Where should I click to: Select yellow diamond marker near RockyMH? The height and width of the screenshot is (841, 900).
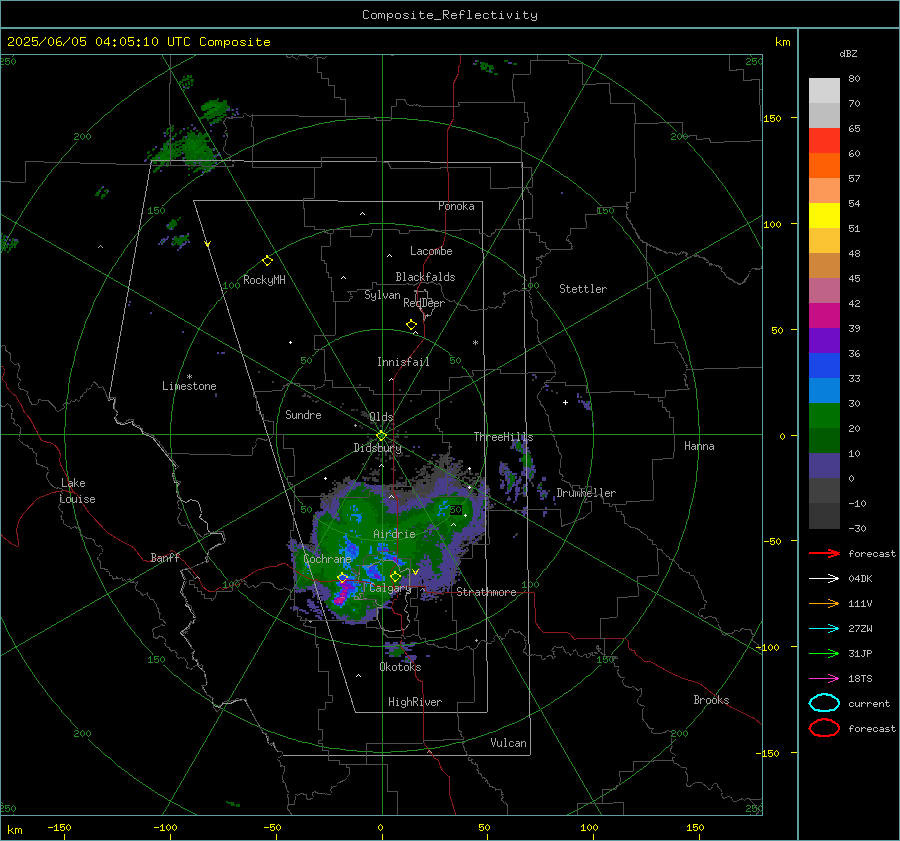[267, 261]
